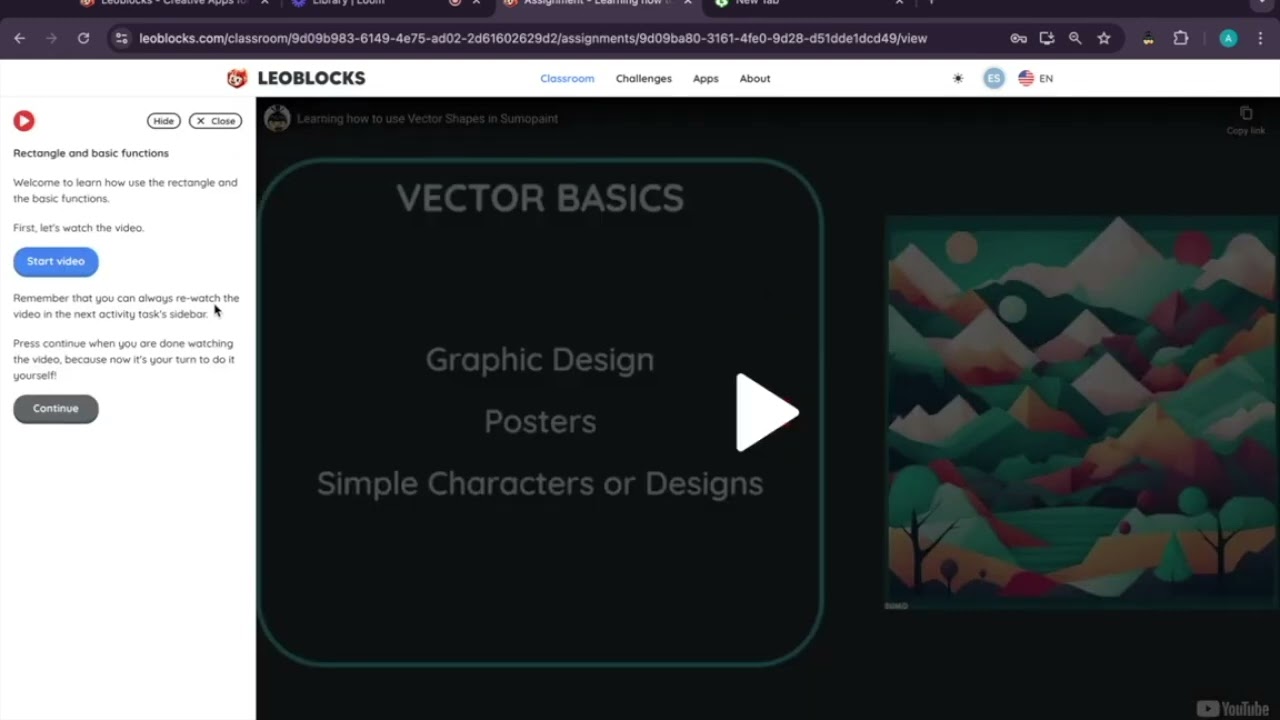The height and width of the screenshot is (720, 1280).
Task: Click the leoblocks.com URL address field
Action: click(533, 38)
